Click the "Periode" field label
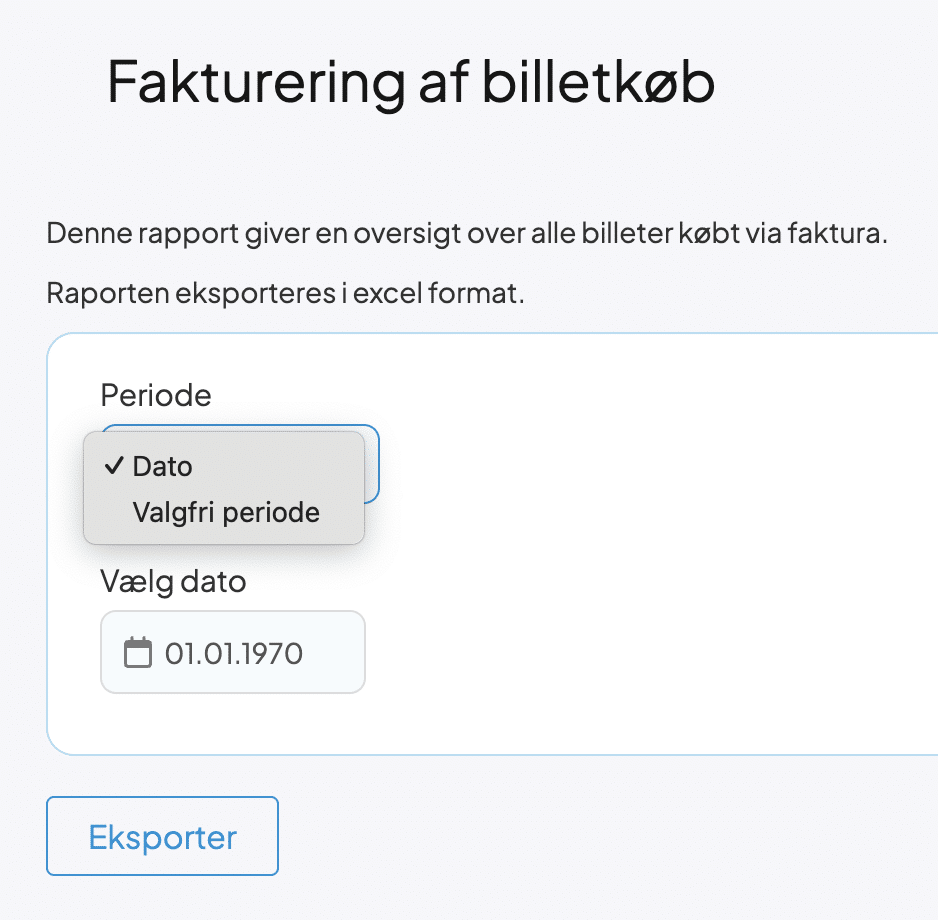Viewport: 938px width, 920px height. point(156,395)
